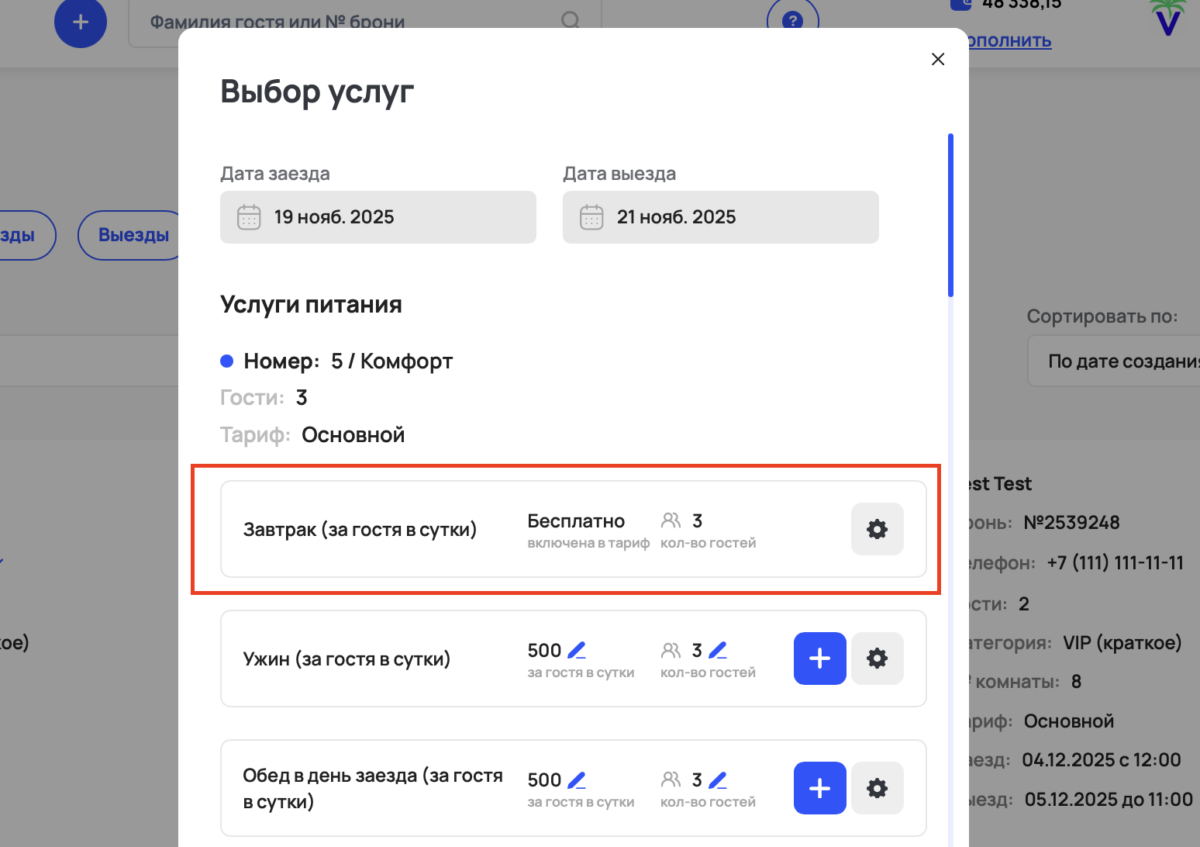Open settings gear for Завтрак service
Screen dimensions: 1200x847
click(877, 529)
